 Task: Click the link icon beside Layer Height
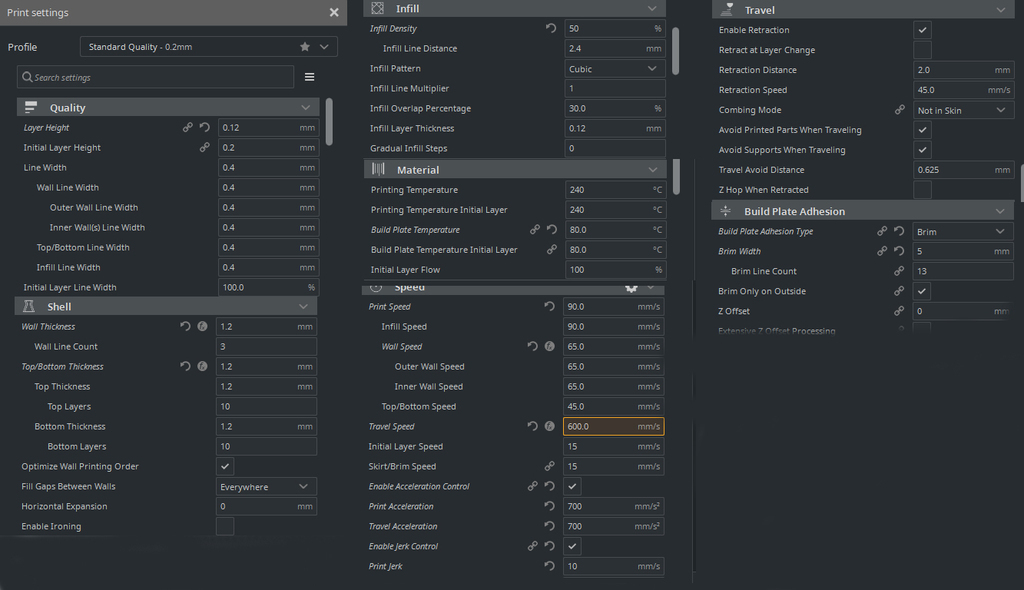tap(187, 127)
